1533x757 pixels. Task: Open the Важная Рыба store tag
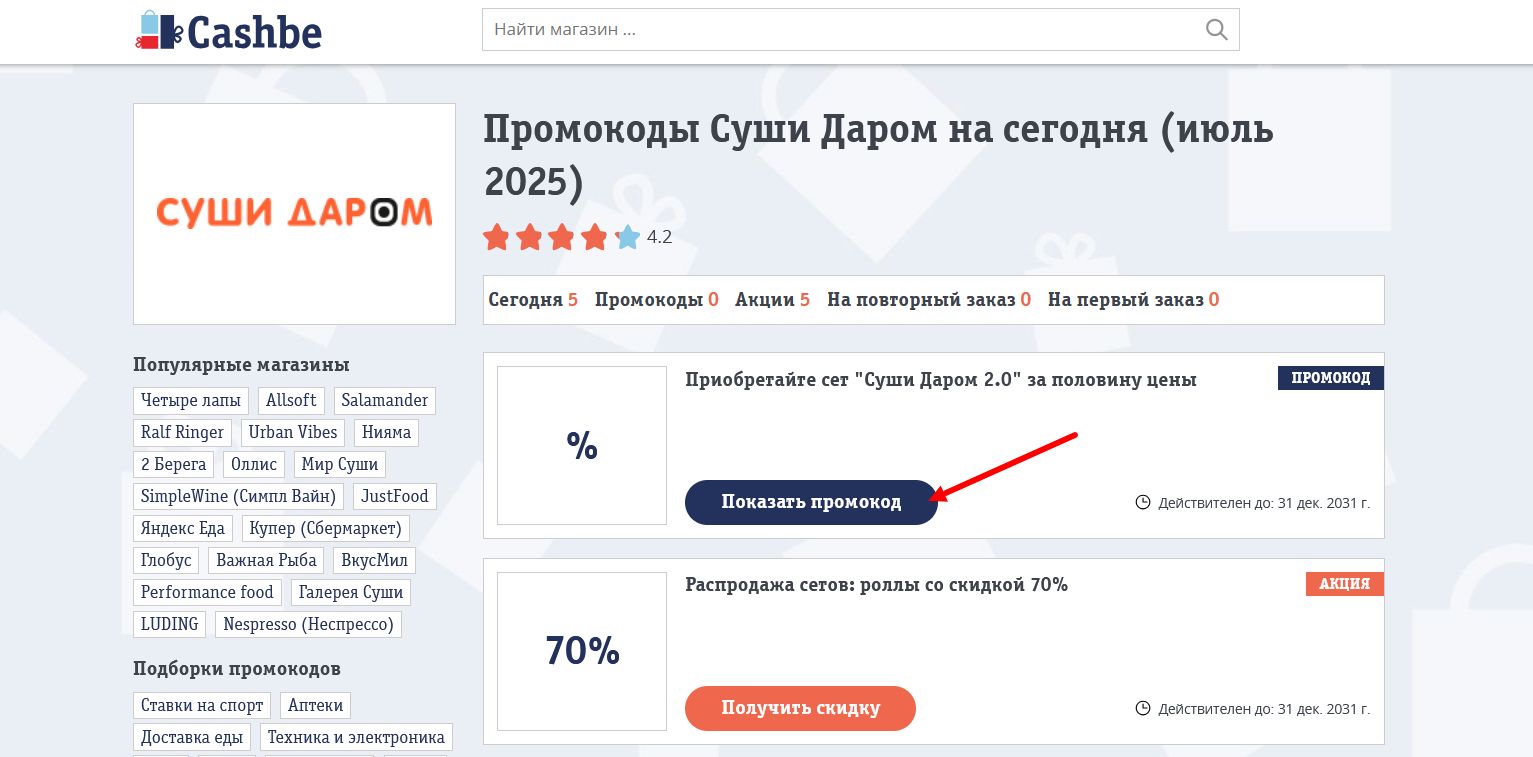266,560
